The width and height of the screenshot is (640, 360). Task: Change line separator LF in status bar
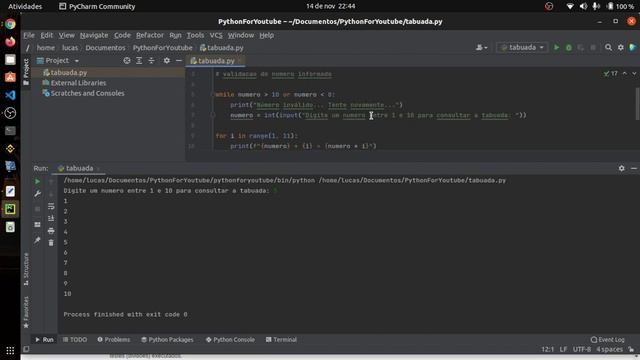[563, 349]
